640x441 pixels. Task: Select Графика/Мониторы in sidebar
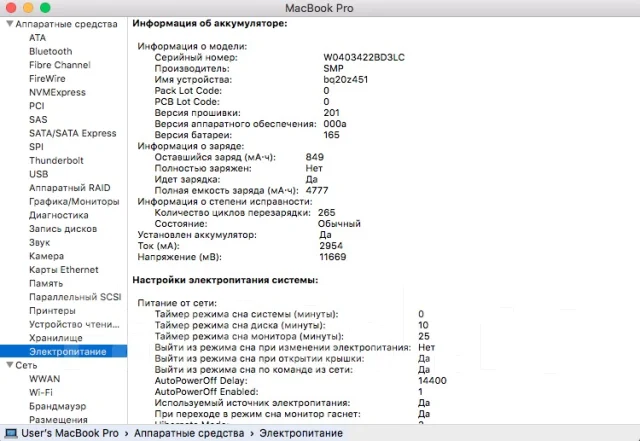click(x=74, y=201)
